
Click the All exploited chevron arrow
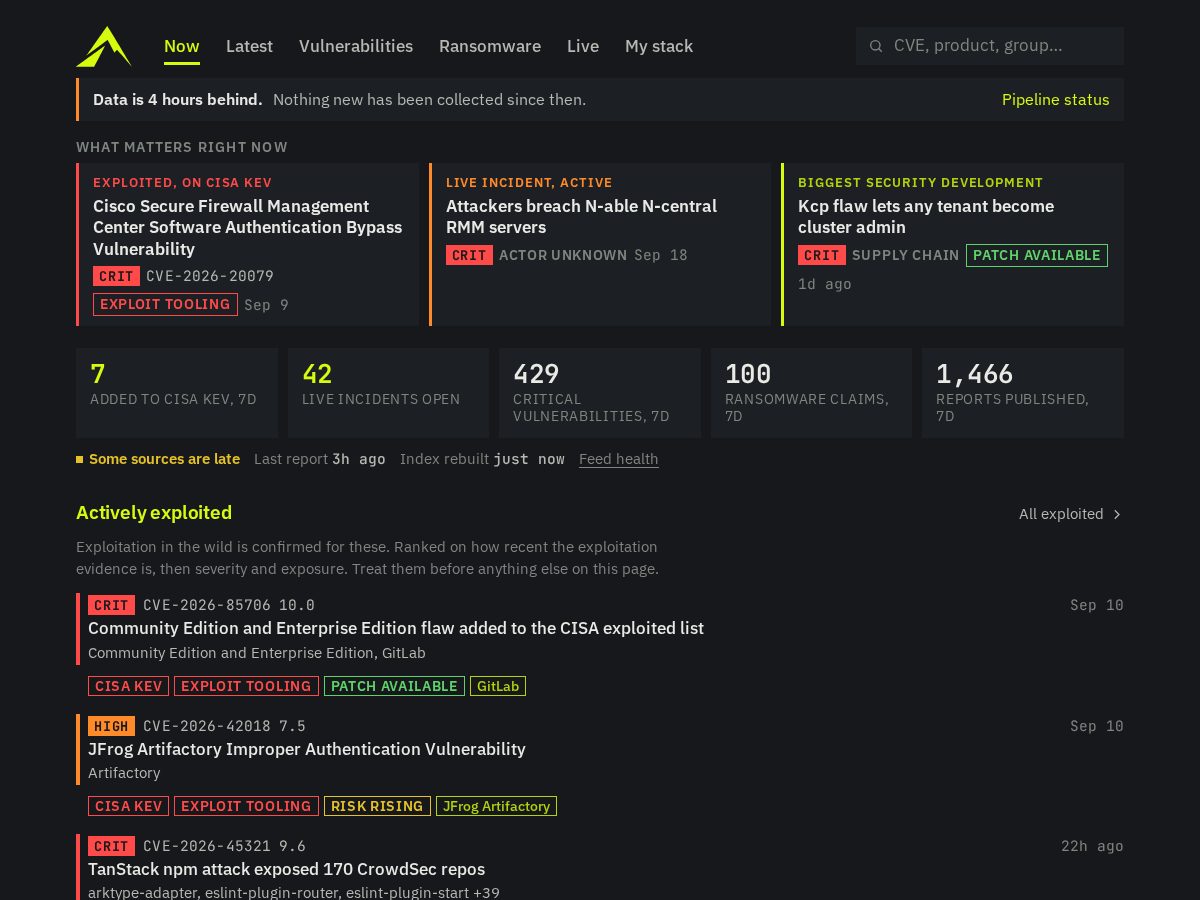click(1117, 514)
